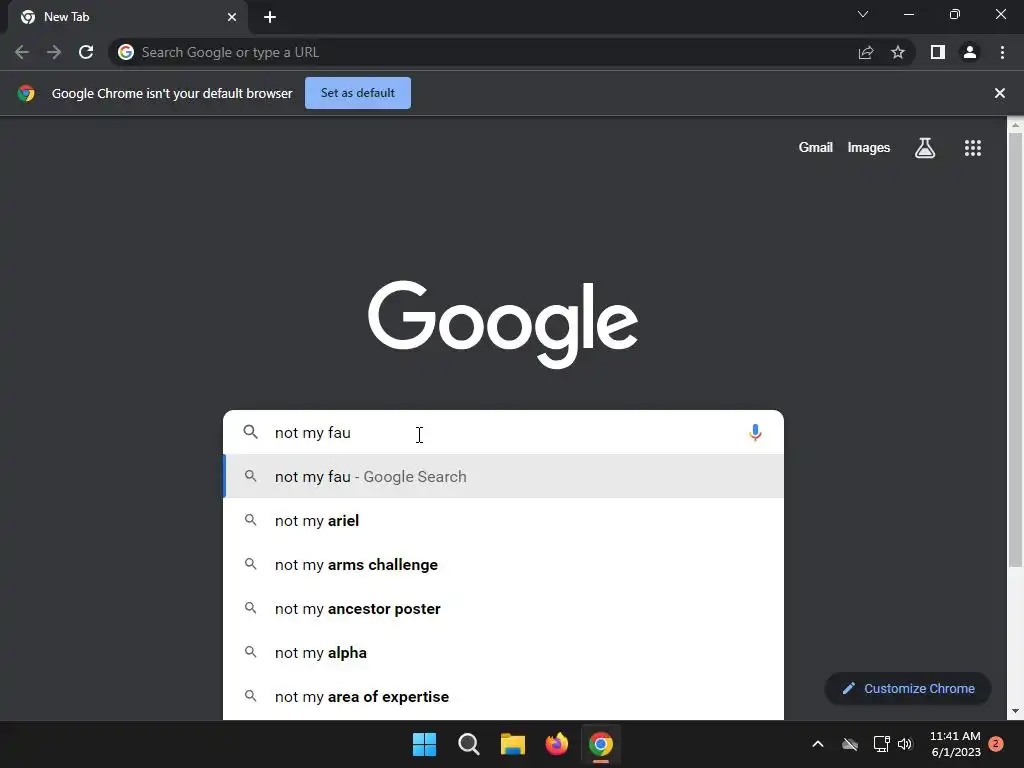Open network status tray icon

[882, 744]
